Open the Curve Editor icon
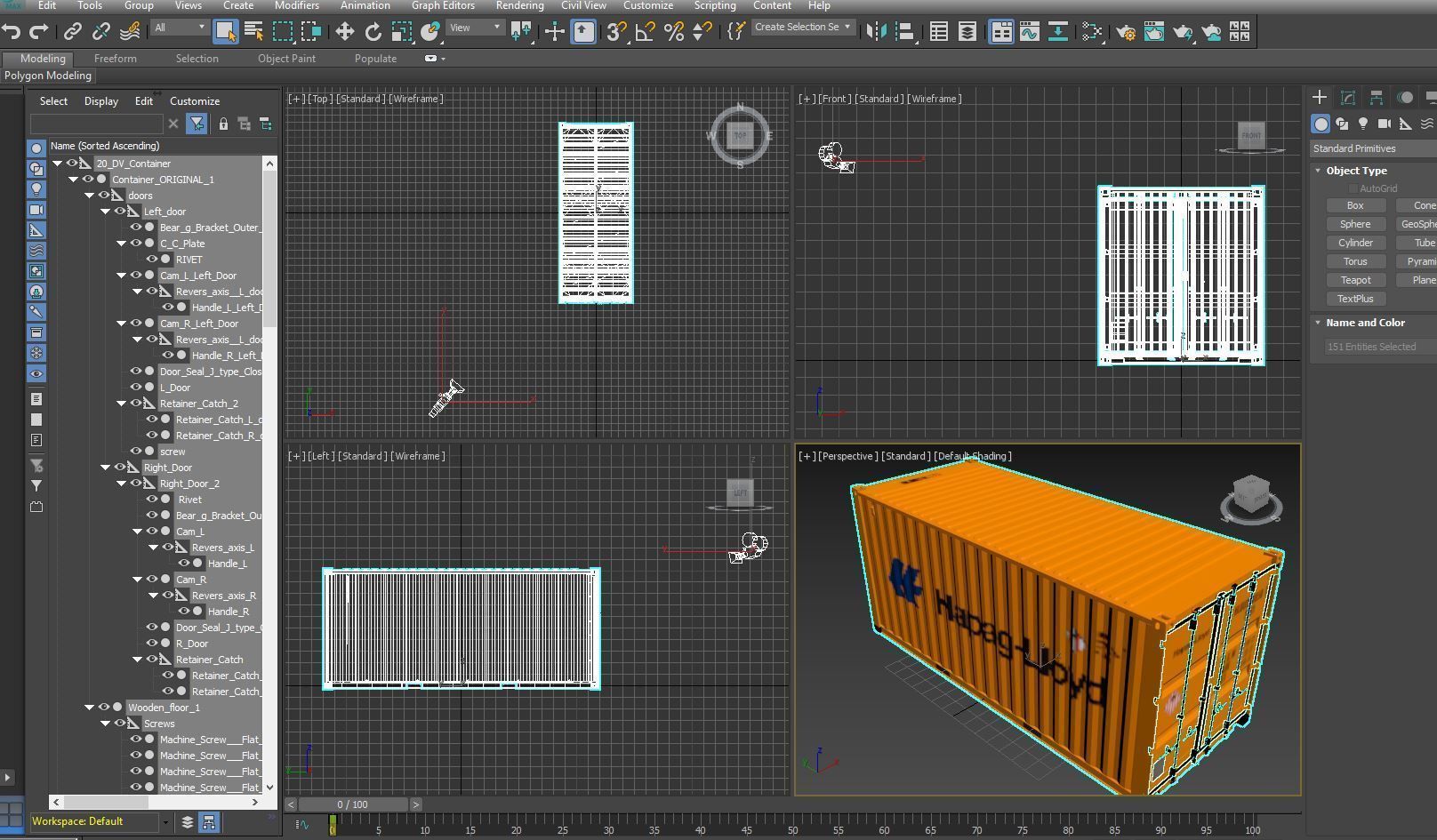 point(1030,32)
